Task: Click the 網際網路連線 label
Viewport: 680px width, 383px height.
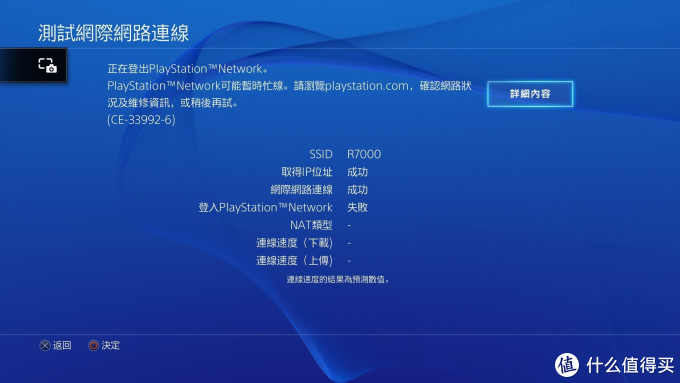Action: click(301, 190)
